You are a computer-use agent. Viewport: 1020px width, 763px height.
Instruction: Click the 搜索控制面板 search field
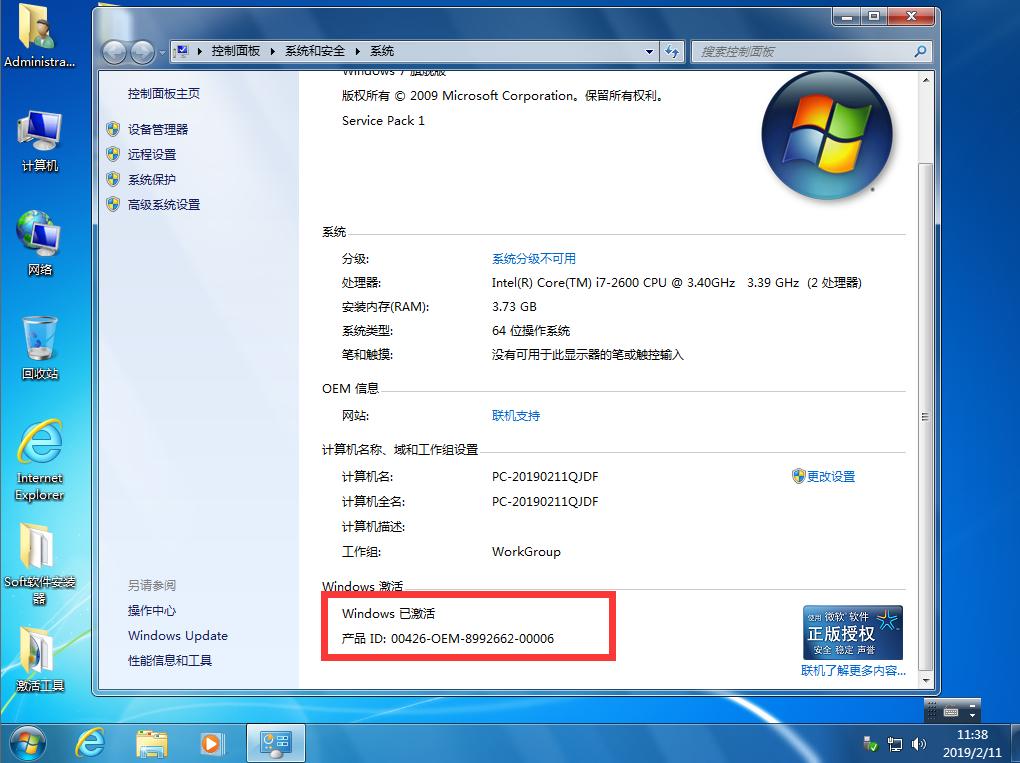coord(810,51)
